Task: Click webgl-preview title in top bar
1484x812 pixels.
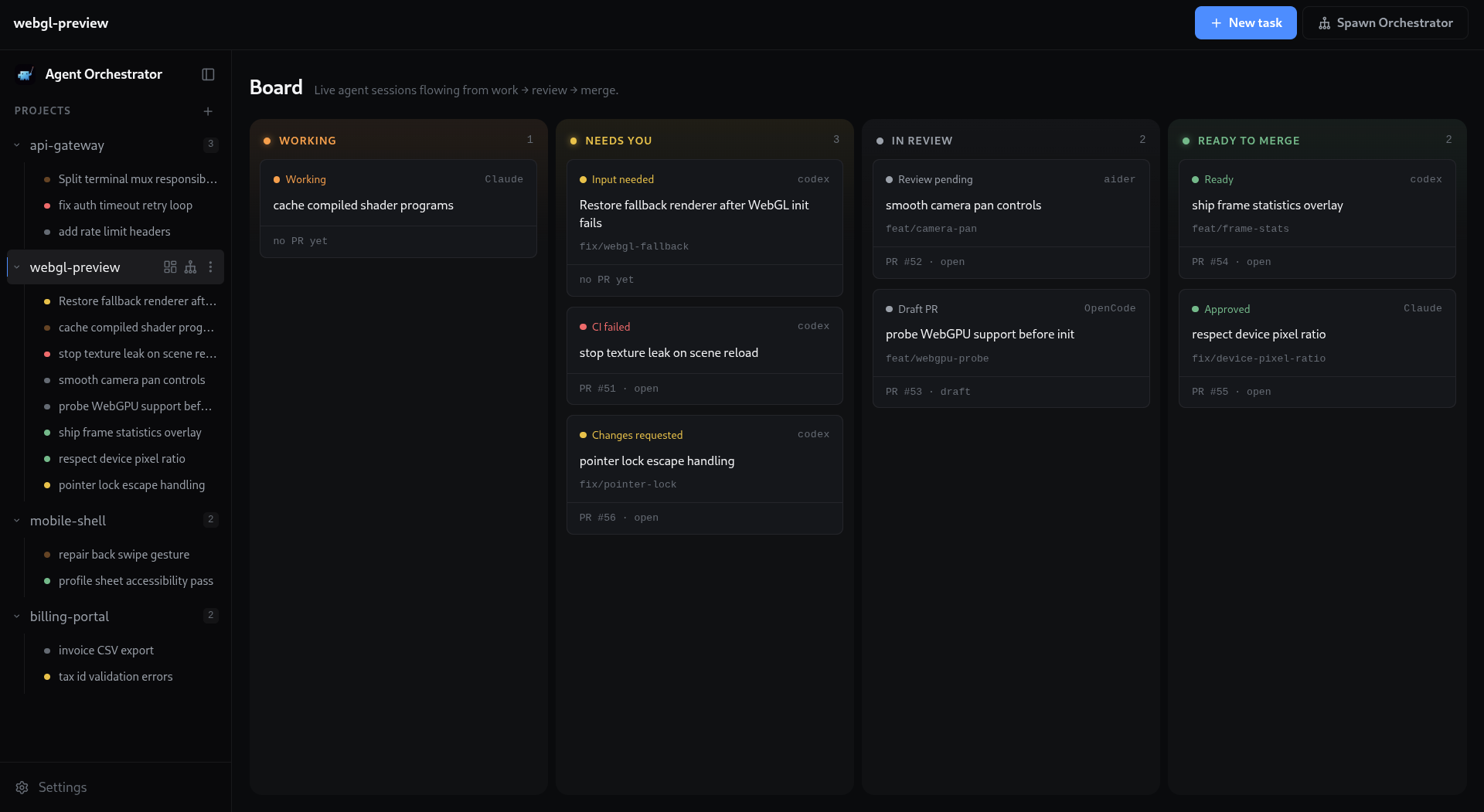Action: coord(61,23)
